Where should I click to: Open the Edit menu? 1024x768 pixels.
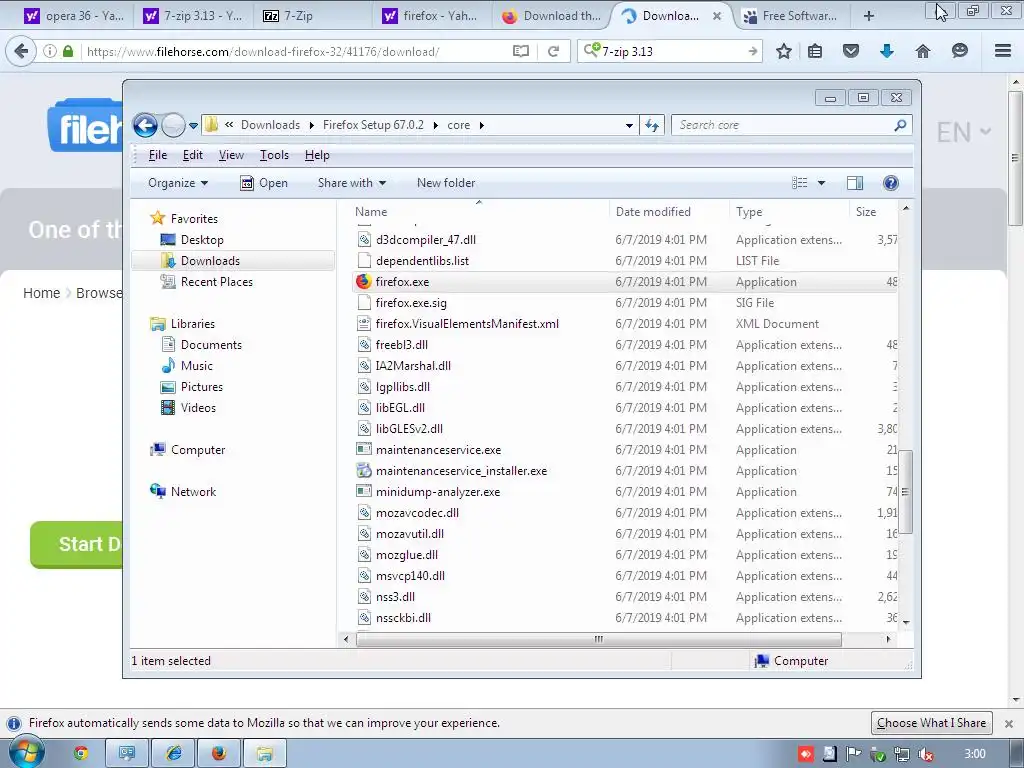[193, 155]
